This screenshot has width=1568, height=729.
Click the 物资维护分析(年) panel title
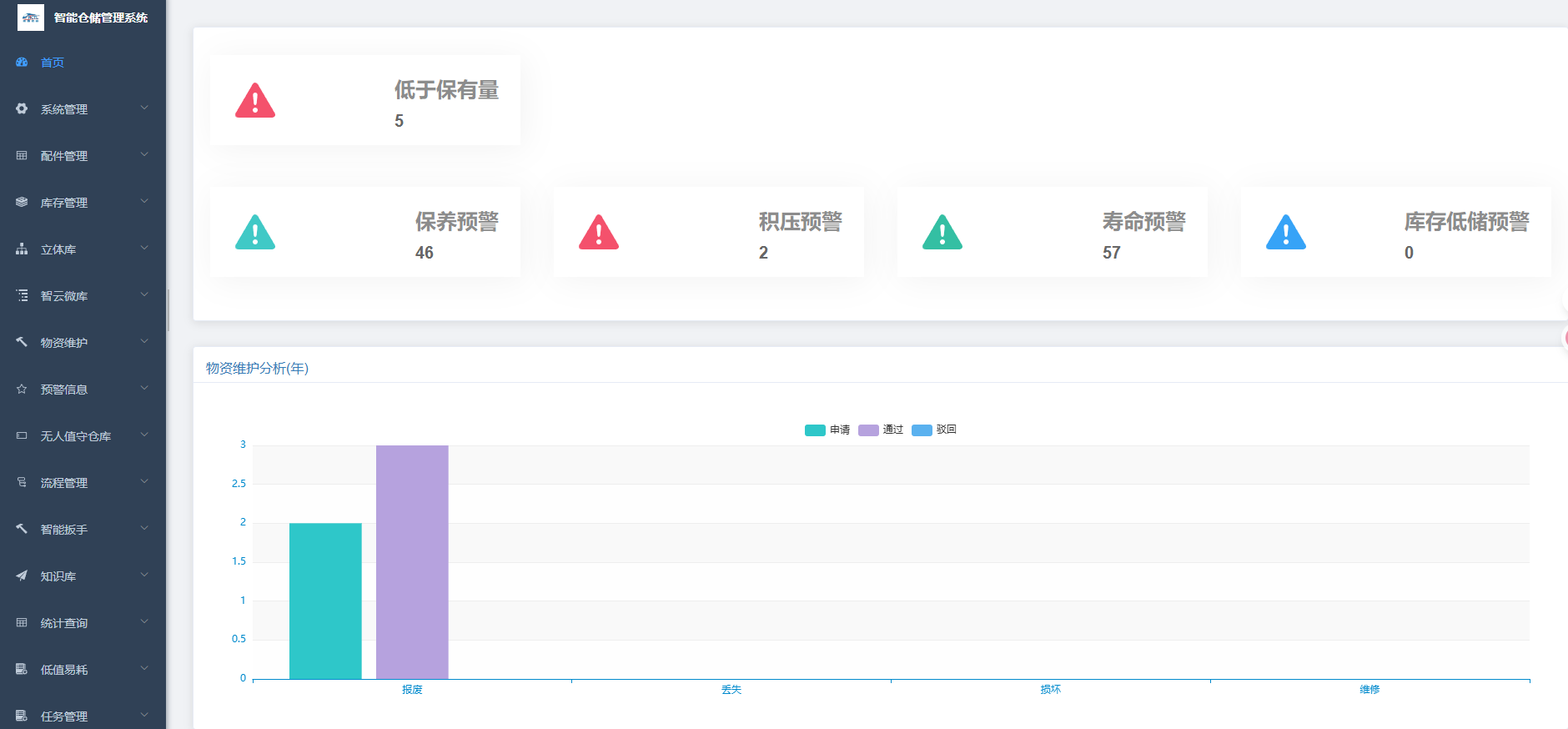pos(257,369)
